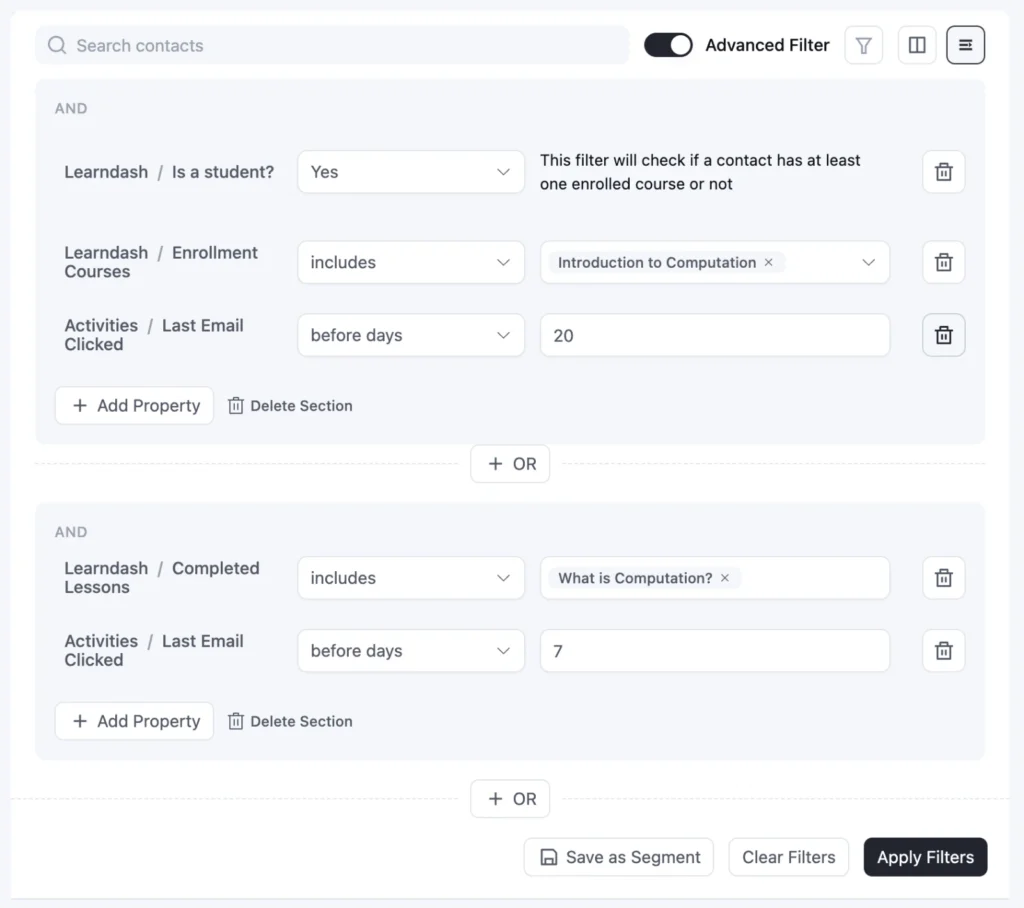This screenshot has width=1024, height=908.
Task: Delete the Last Email Clicked 7 days row
Action: click(944, 651)
